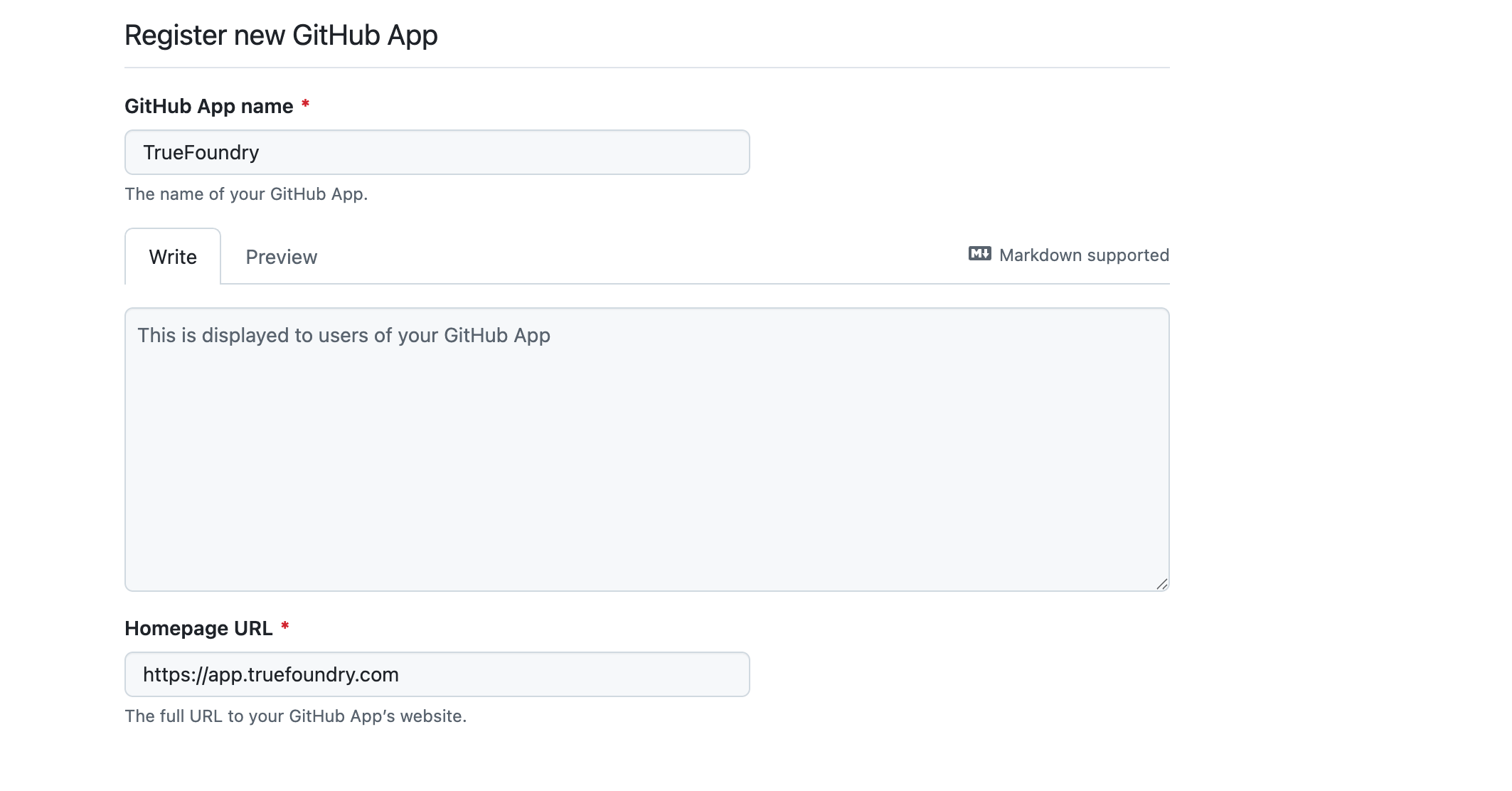
Task: Click the help text about your app's website URL
Action: coord(295,716)
